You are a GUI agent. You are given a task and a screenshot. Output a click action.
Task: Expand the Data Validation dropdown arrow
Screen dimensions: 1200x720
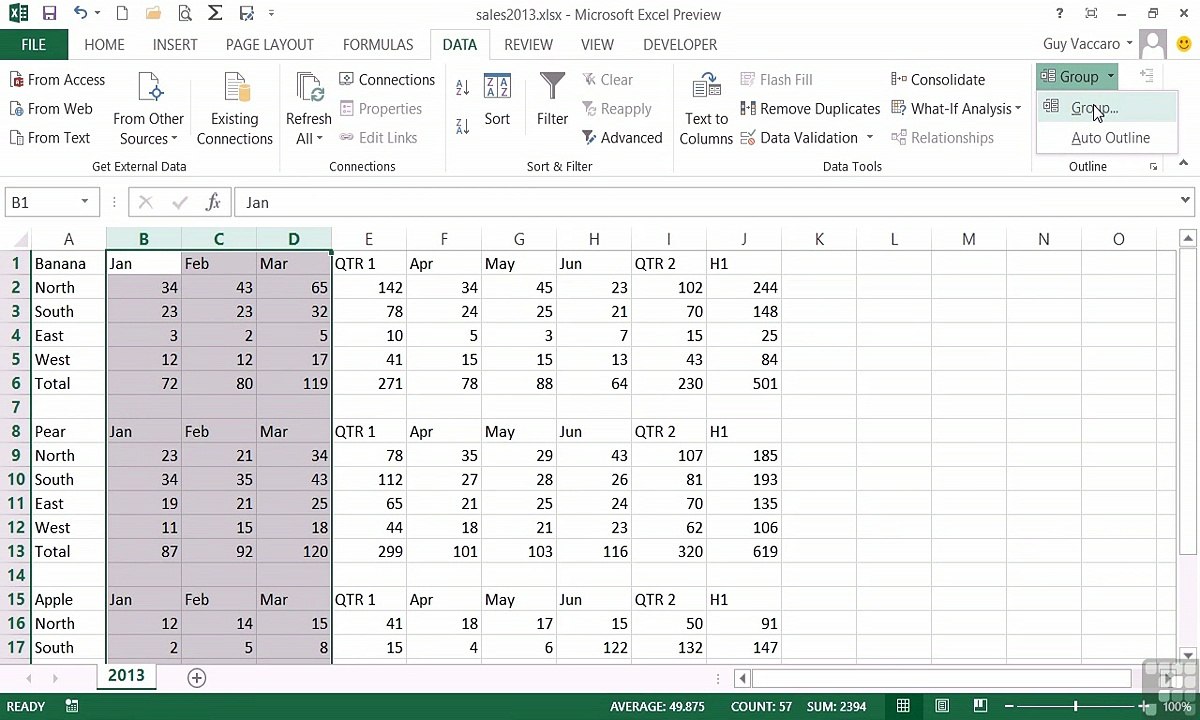pos(870,138)
